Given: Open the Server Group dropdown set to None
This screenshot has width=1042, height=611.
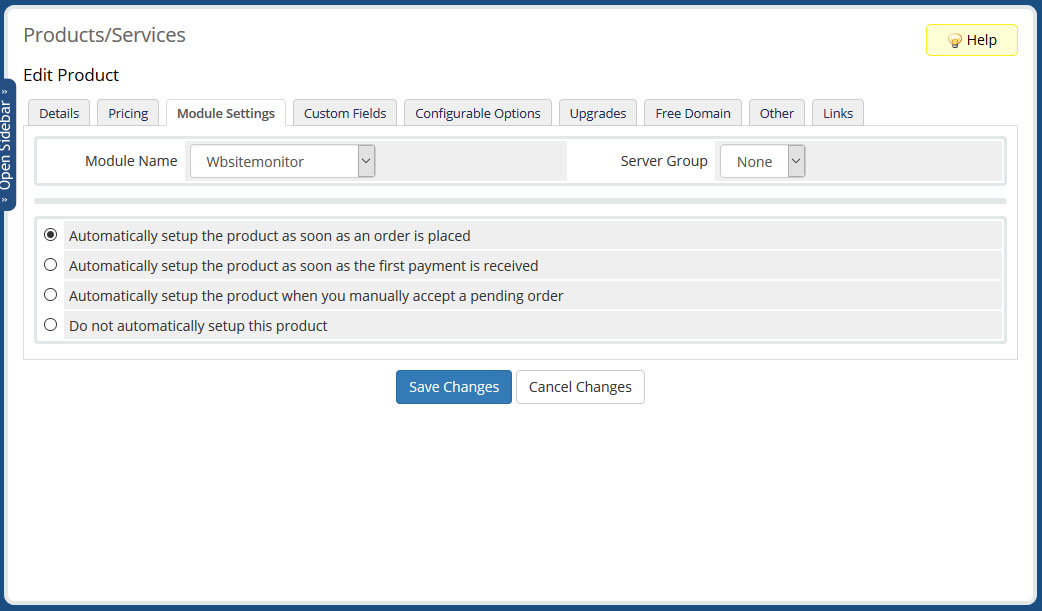Looking at the screenshot, I should pos(762,162).
